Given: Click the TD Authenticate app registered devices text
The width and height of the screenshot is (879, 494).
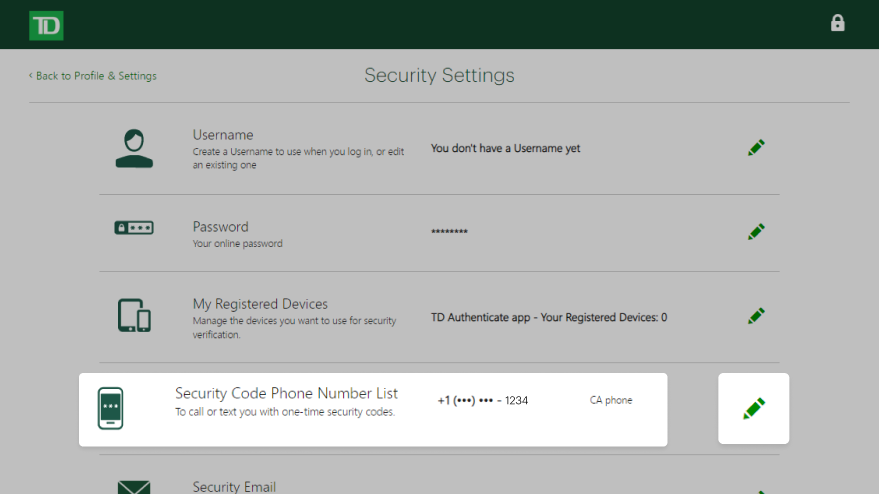Looking at the screenshot, I should pos(548,318).
